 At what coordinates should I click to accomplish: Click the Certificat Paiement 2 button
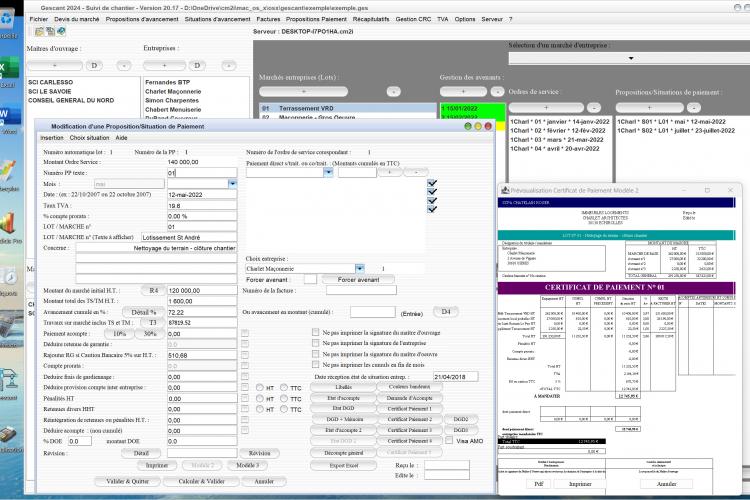pos(409,419)
